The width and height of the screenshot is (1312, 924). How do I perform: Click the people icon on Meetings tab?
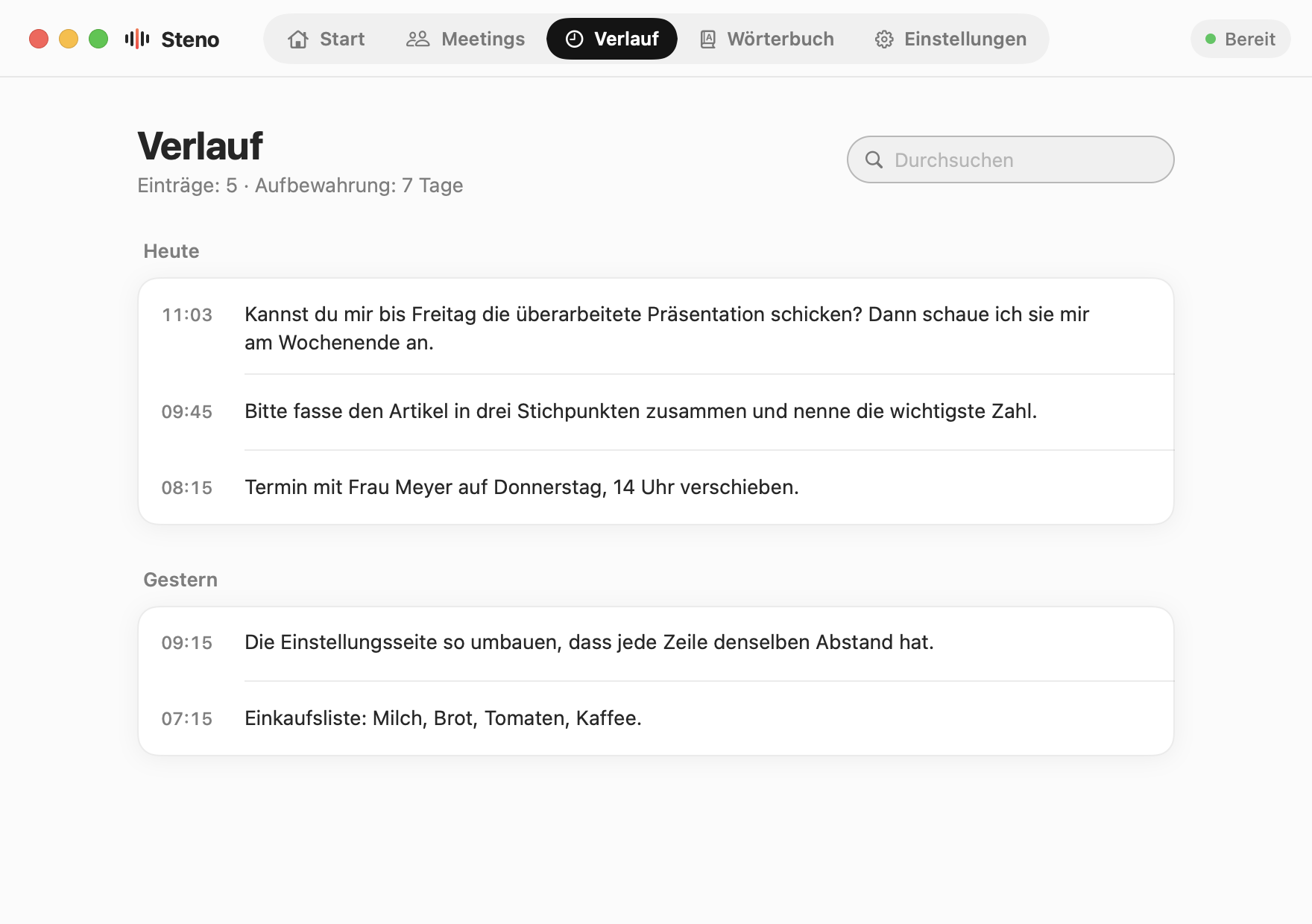click(417, 39)
